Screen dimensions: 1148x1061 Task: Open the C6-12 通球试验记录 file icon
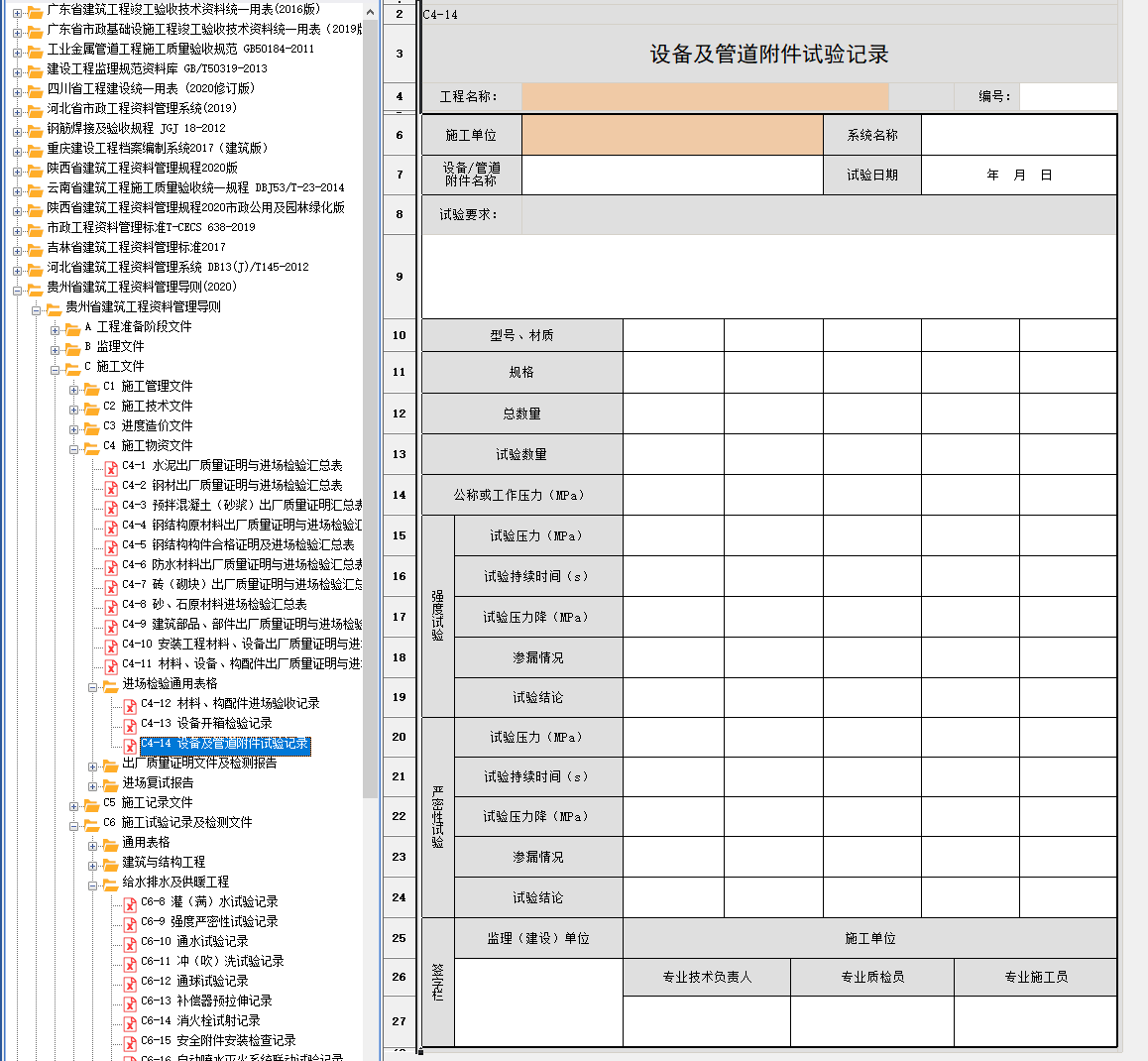pyautogui.click(x=130, y=984)
